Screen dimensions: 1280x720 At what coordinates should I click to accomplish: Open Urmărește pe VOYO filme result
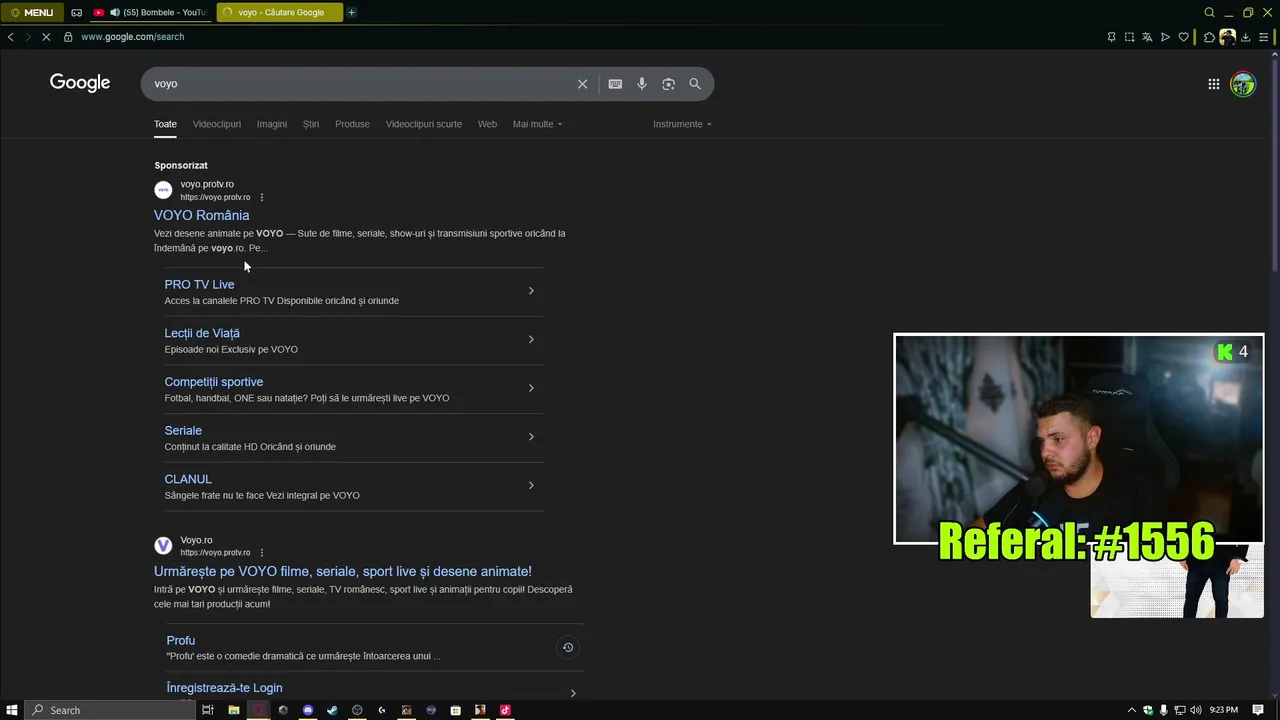[343, 571]
